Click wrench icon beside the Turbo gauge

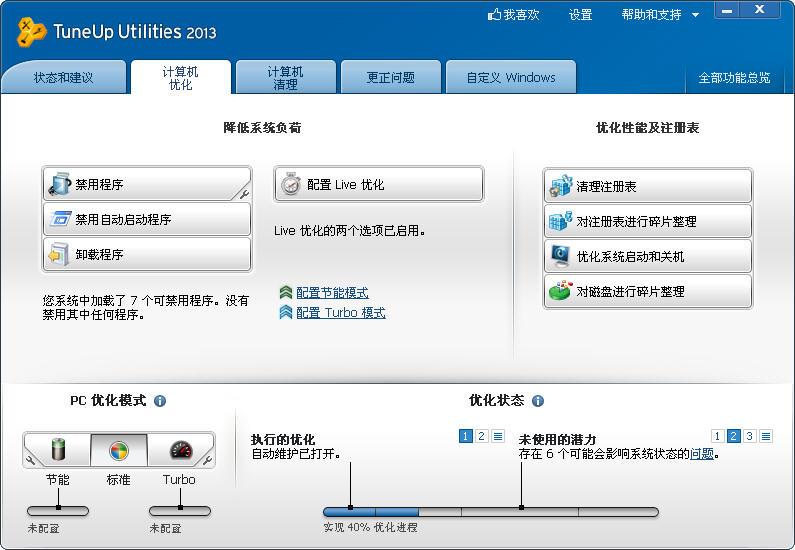tap(207, 460)
